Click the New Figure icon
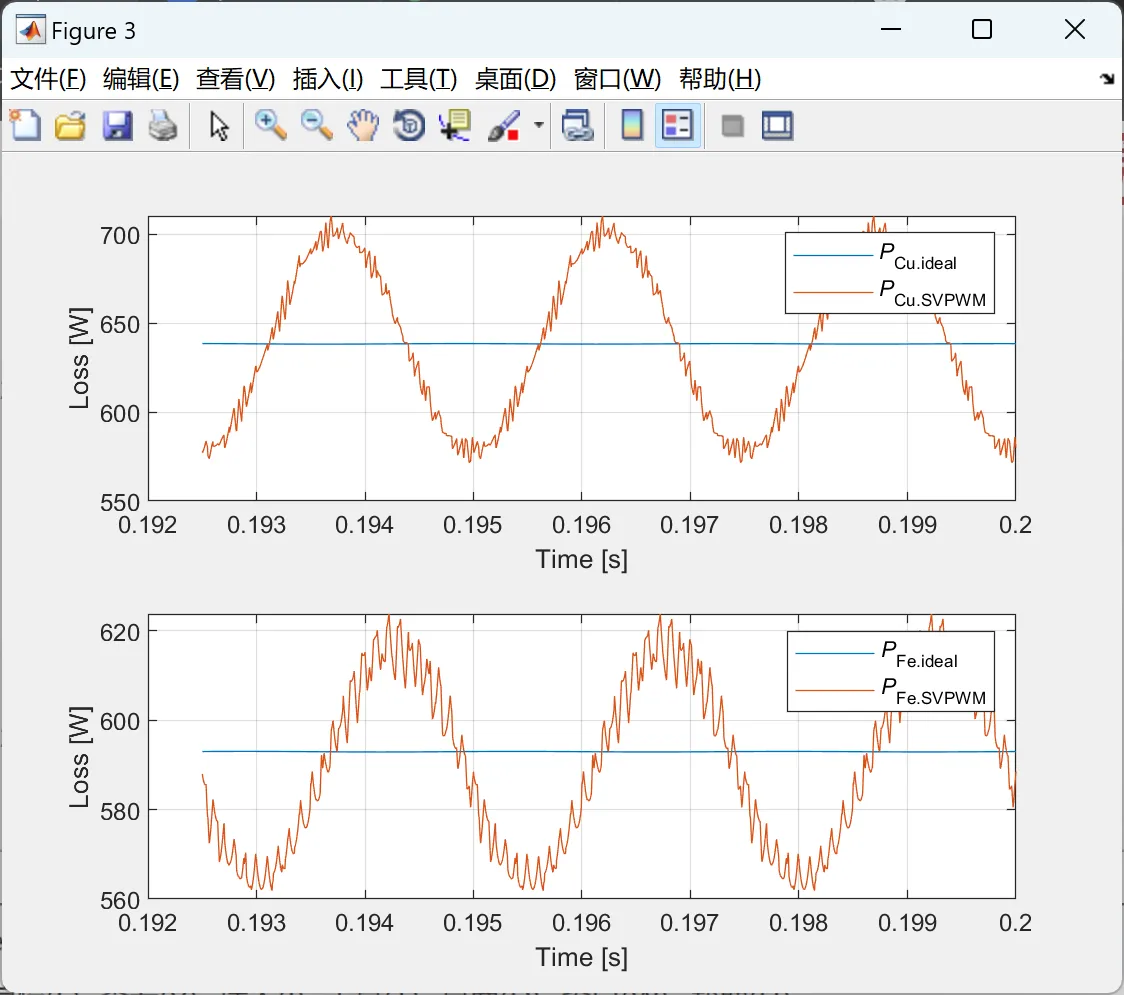Viewport: 1124px width, 995px height. point(26,125)
